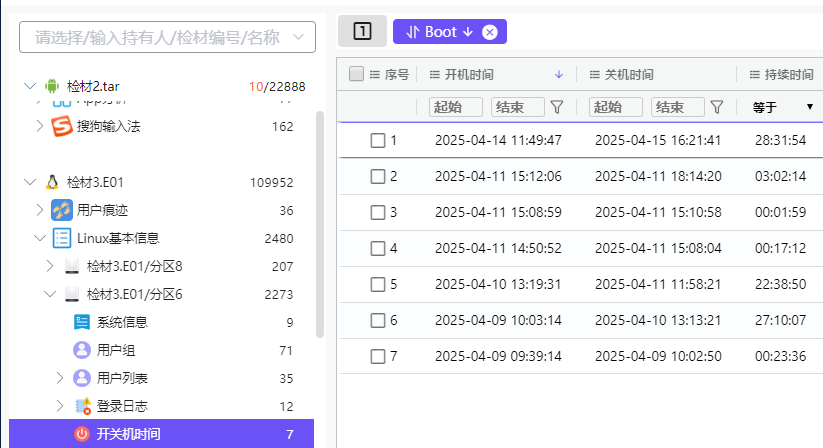Viewport: 823px width, 448px height.
Task: Open the 系统信息 icon item
Action: [82, 322]
